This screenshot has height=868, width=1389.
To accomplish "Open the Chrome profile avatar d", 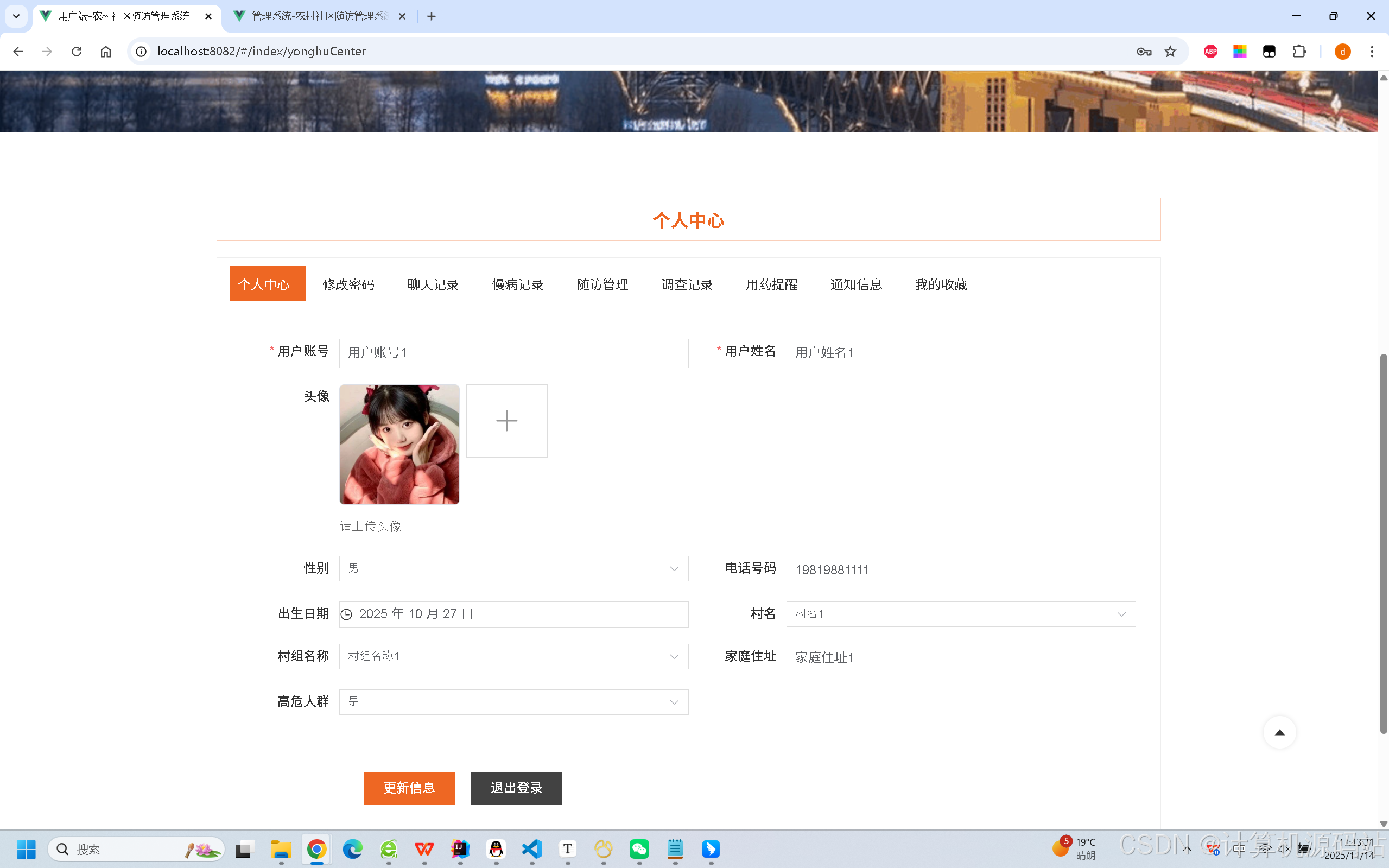I will (1342, 52).
